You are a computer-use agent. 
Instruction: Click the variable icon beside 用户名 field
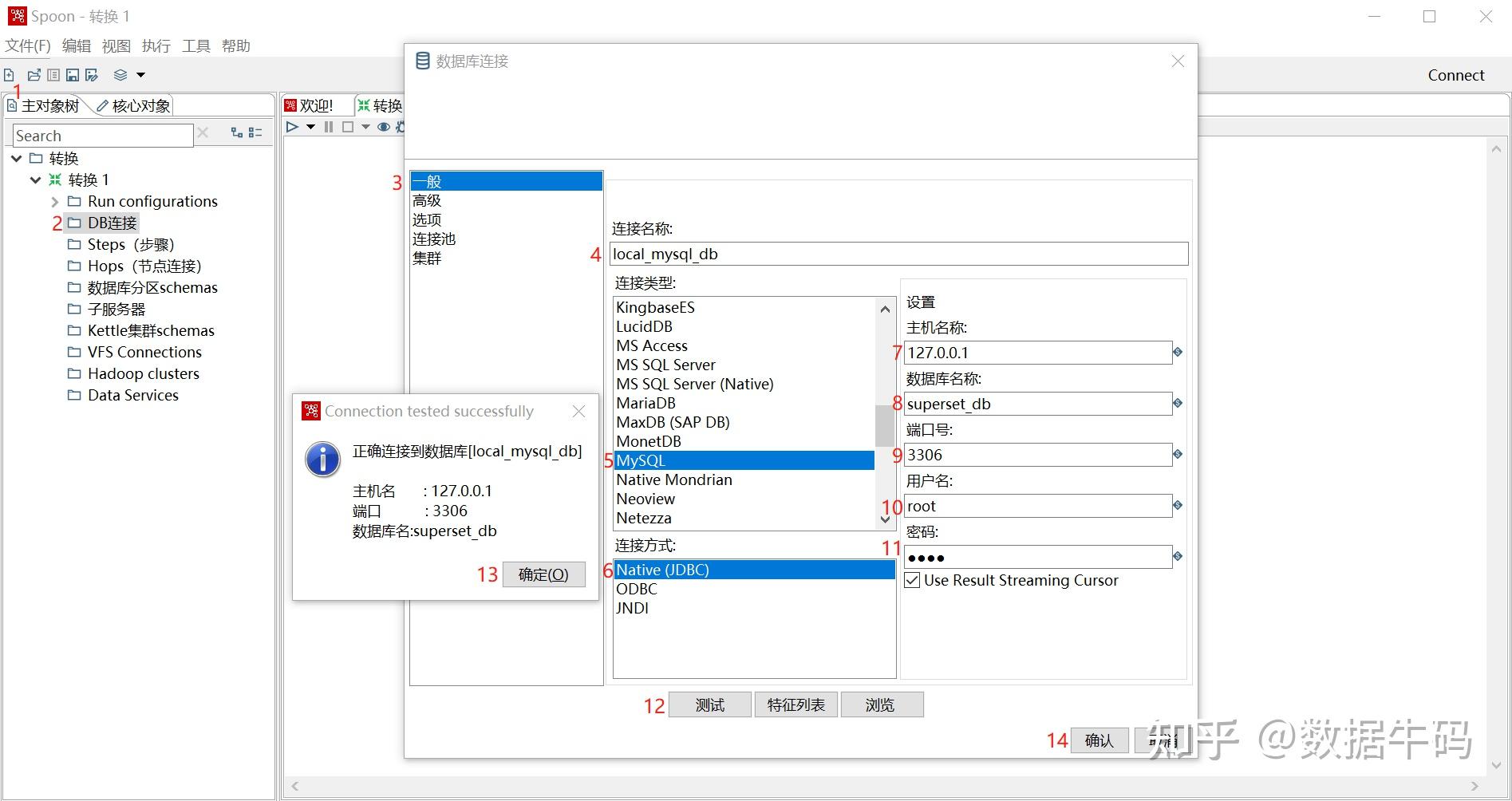1178,505
